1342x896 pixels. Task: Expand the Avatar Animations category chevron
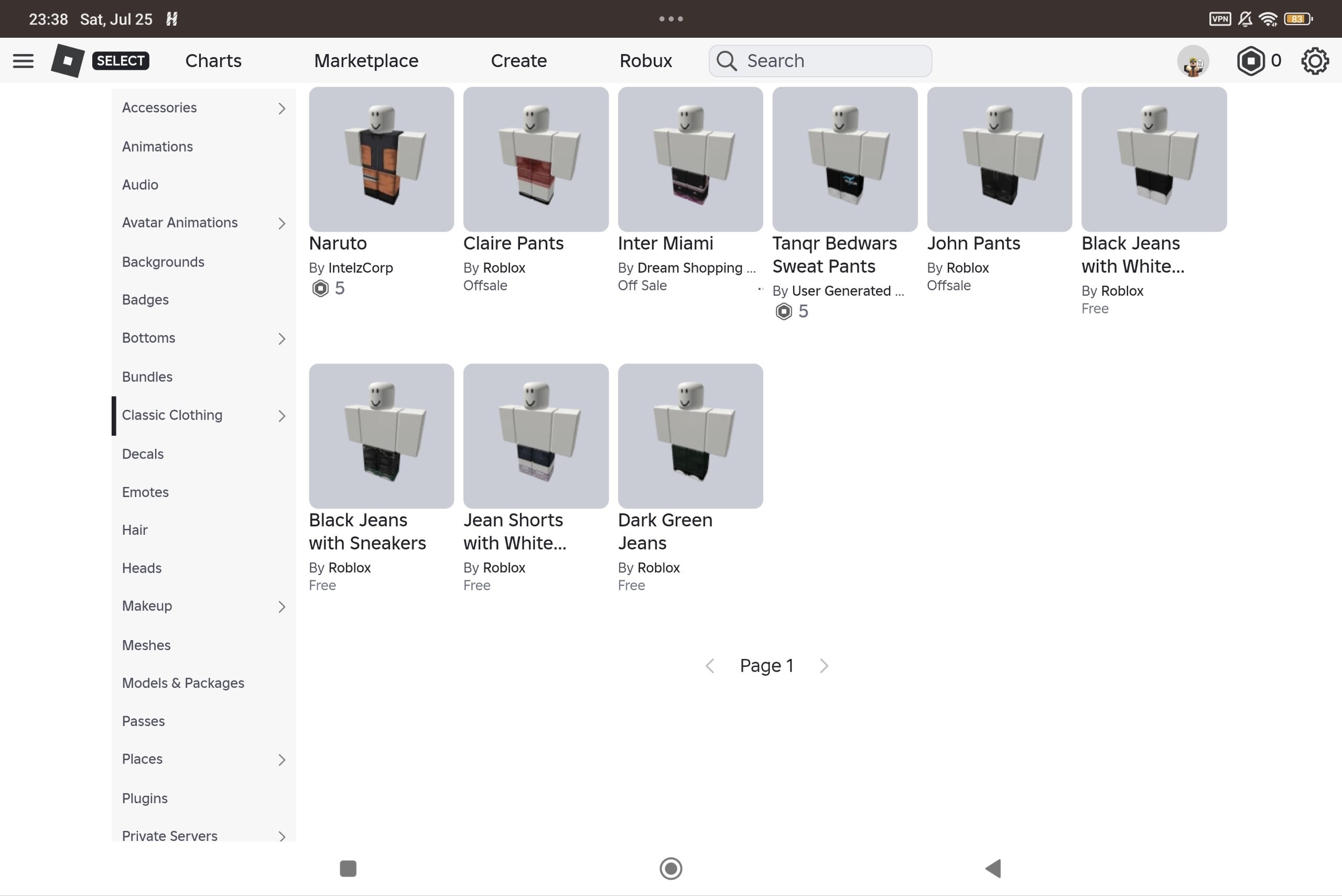click(x=282, y=223)
